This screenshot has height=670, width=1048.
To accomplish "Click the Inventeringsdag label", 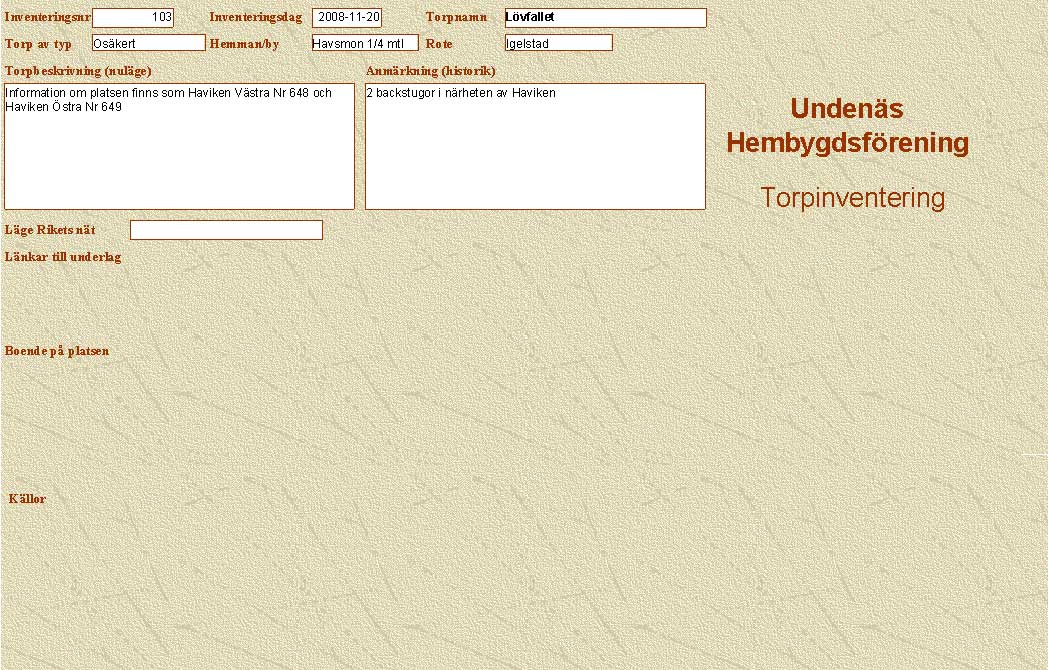I will pos(255,18).
